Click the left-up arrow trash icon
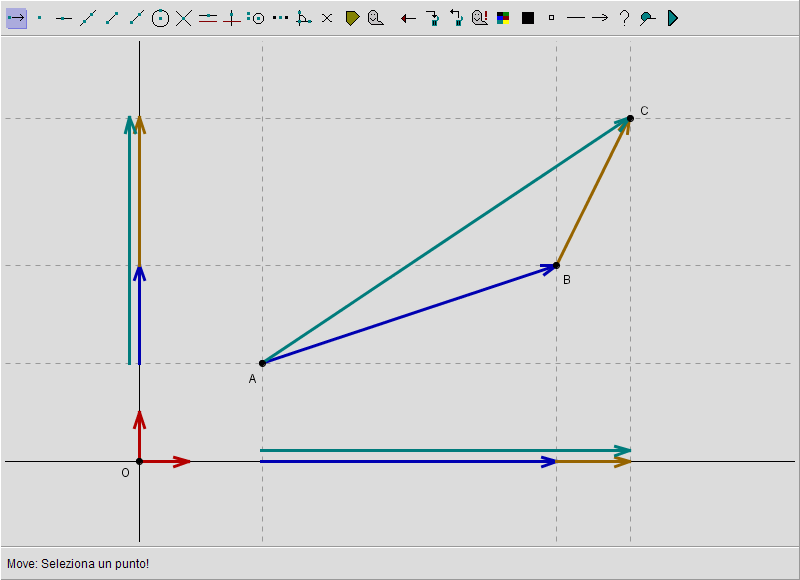The height and width of the screenshot is (580, 800). [x=456, y=18]
